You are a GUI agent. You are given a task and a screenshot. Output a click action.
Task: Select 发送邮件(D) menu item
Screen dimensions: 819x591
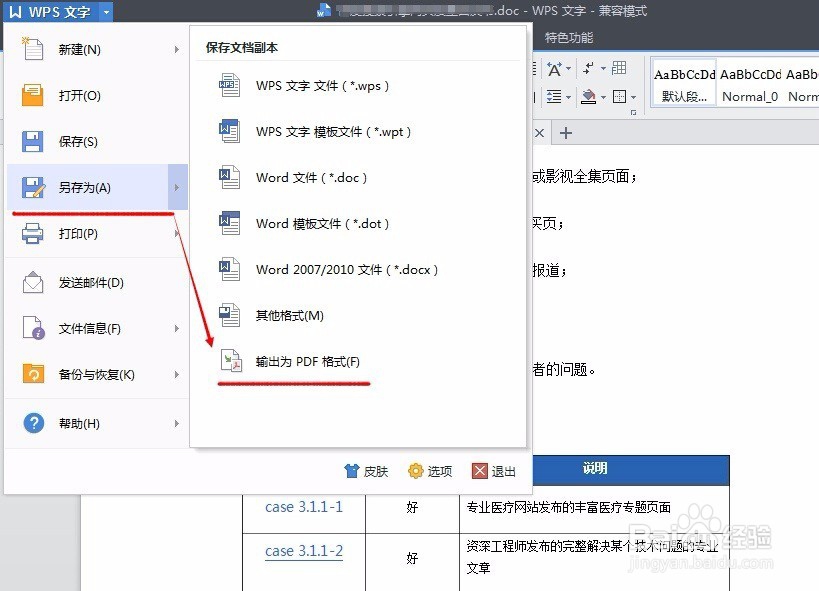[97, 283]
